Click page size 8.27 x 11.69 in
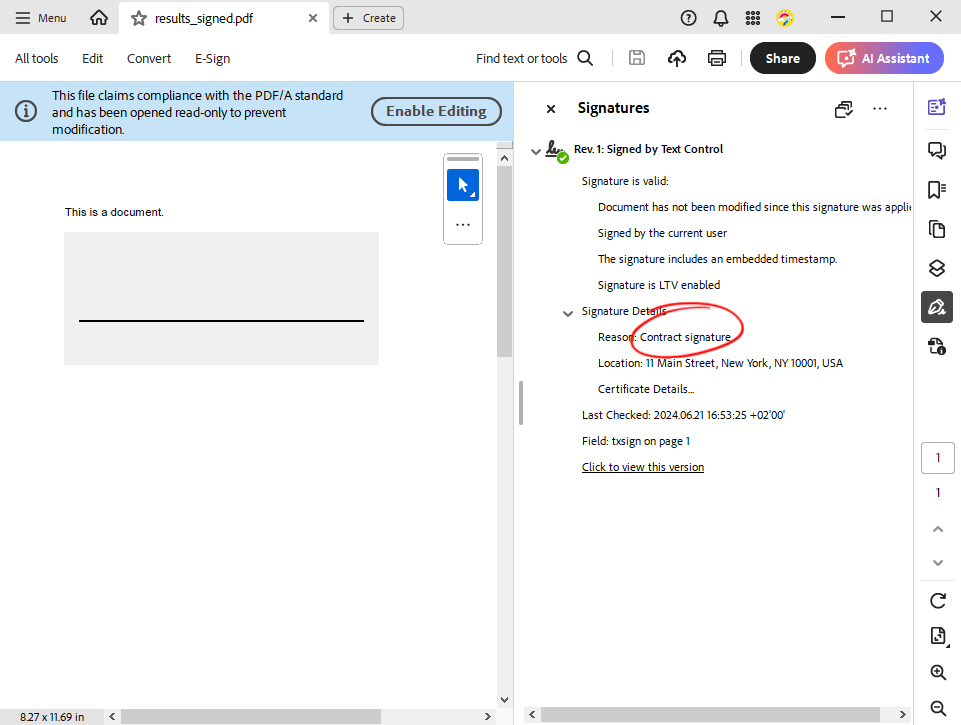Image resolution: width=961 pixels, height=725 pixels. coord(52,717)
